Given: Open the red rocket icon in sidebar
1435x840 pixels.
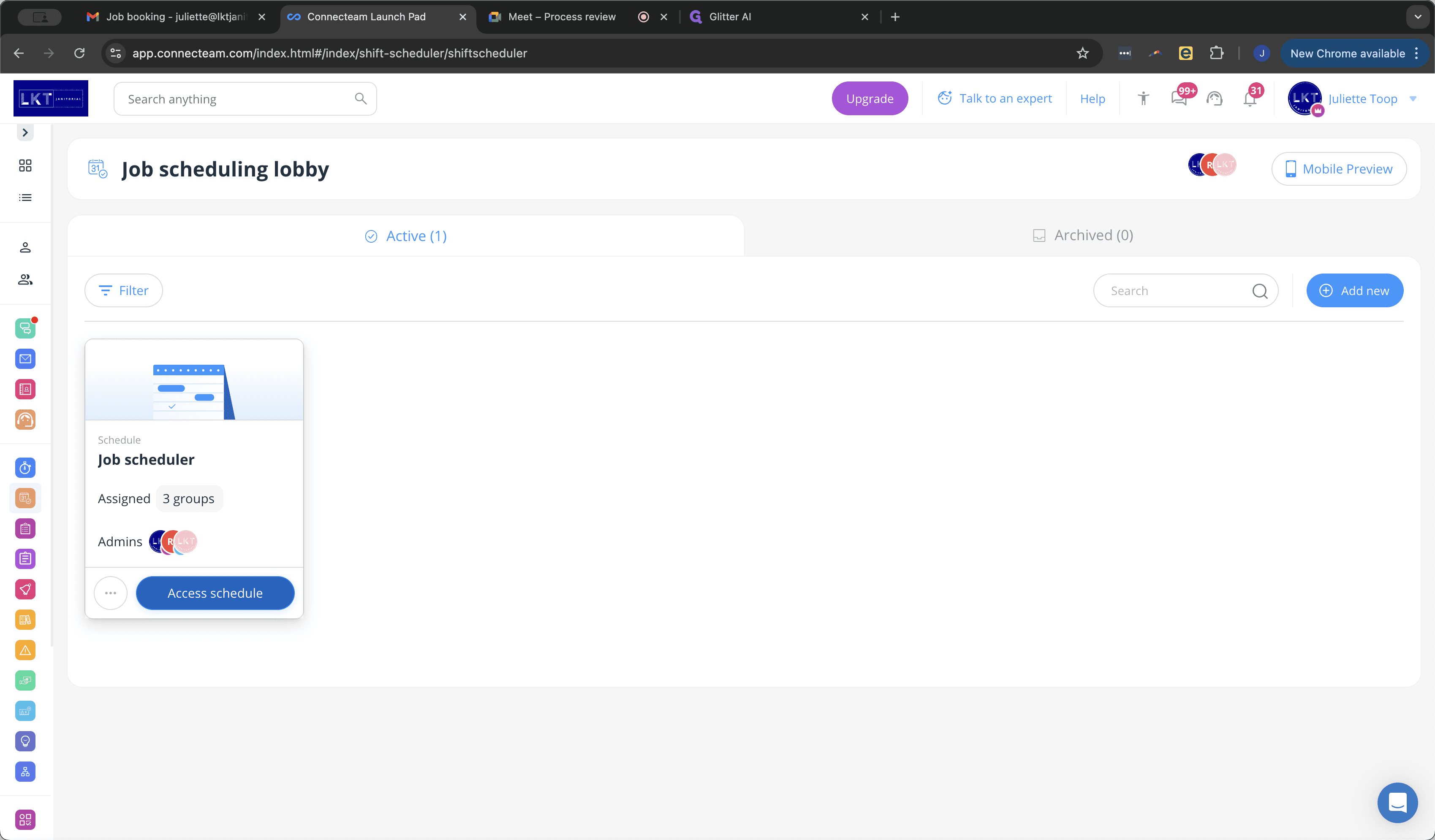Looking at the screenshot, I should (x=25, y=590).
